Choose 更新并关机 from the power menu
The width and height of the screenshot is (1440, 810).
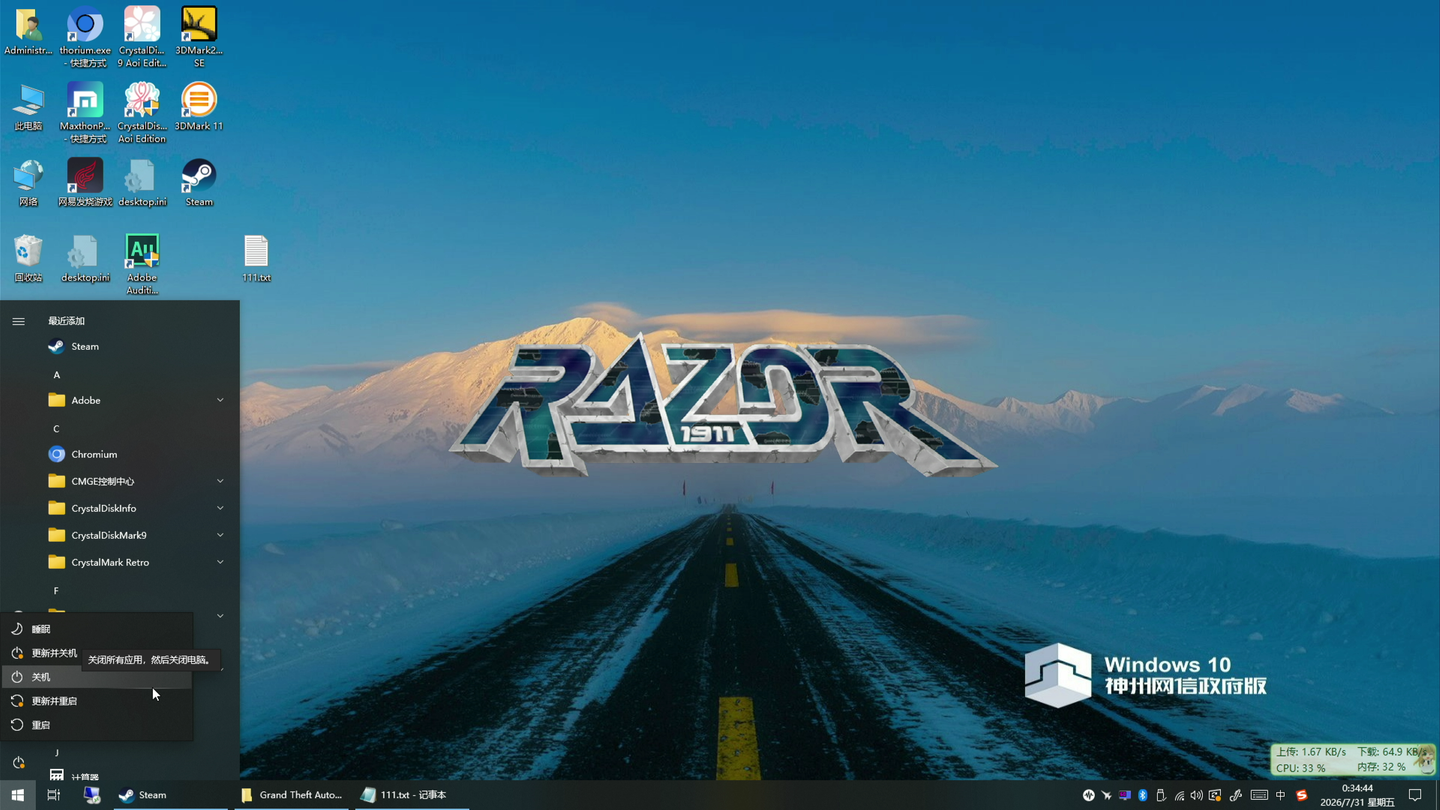pos(97,653)
